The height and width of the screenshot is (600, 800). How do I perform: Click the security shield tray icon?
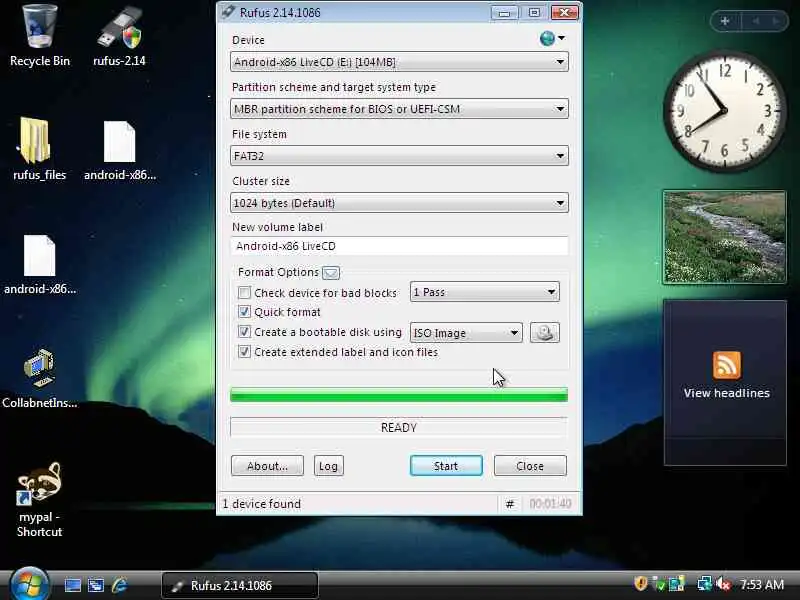click(x=641, y=584)
